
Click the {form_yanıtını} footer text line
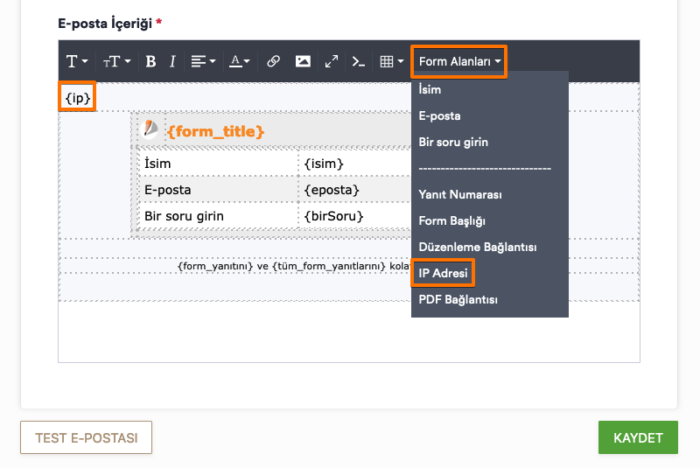(294, 266)
